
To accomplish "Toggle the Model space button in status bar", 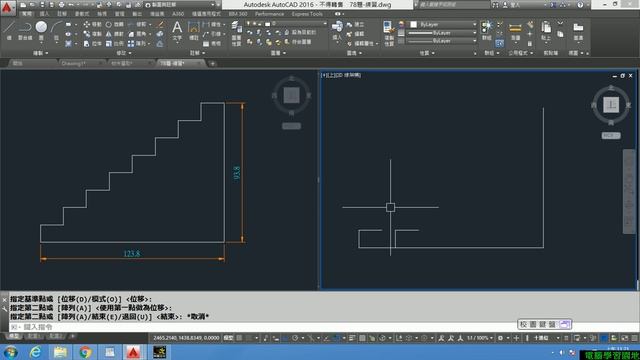I will click(x=229, y=338).
